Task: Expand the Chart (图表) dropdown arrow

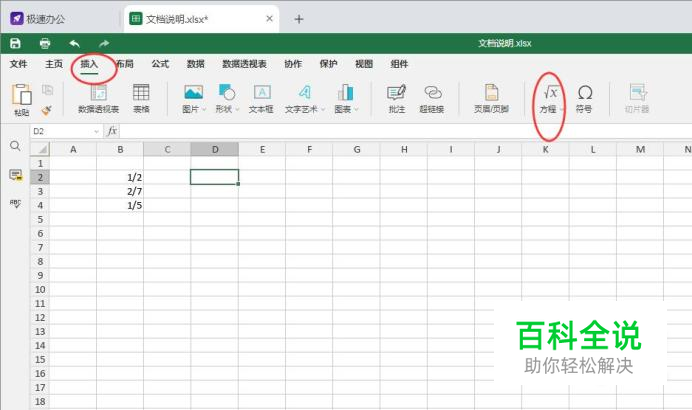Action: [x=356, y=109]
